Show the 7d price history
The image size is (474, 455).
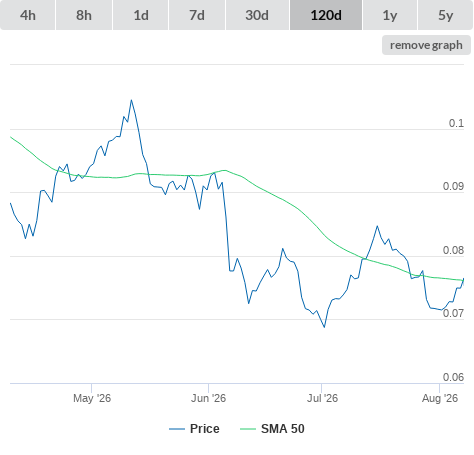pyautogui.click(x=197, y=15)
